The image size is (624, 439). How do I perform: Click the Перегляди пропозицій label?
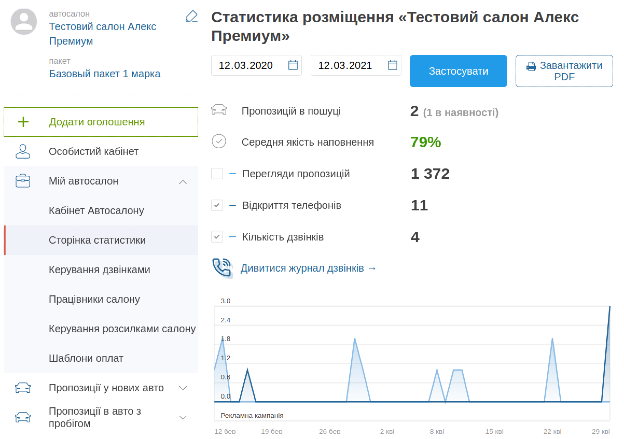pyautogui.click(x=296, y=174)
